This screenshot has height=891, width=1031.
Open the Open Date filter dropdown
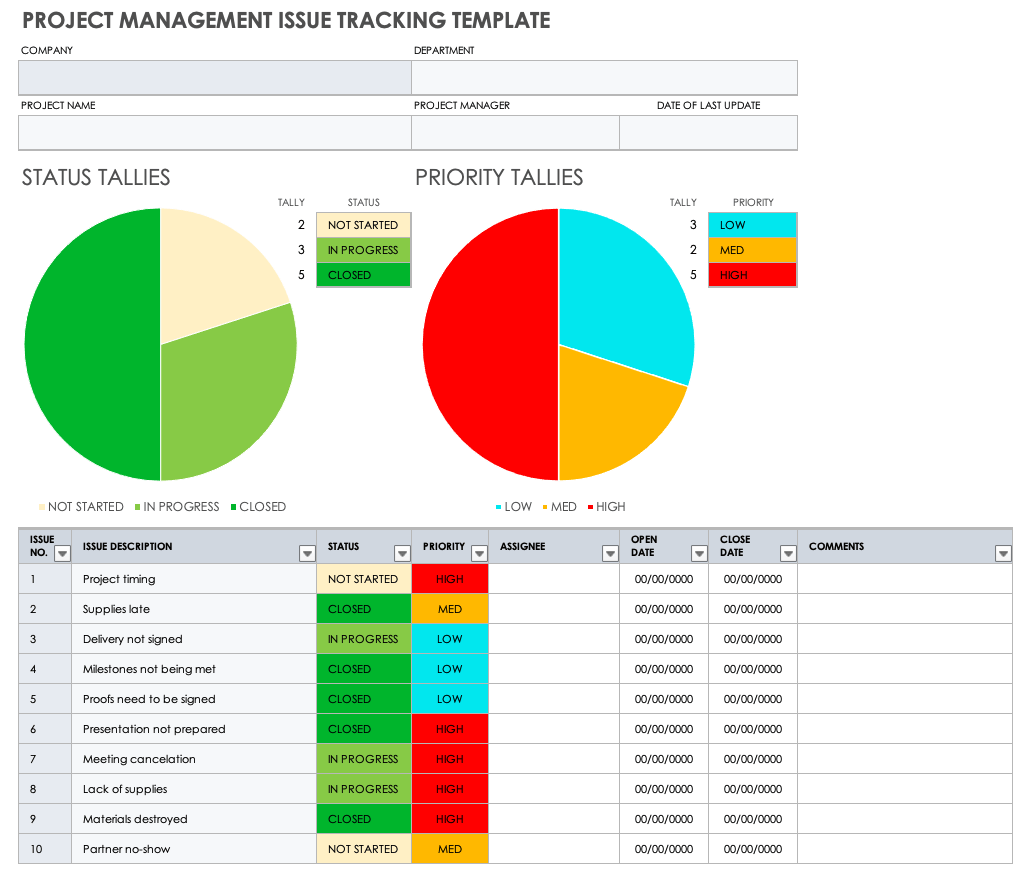pyautogui.click(x=699, y=553)
